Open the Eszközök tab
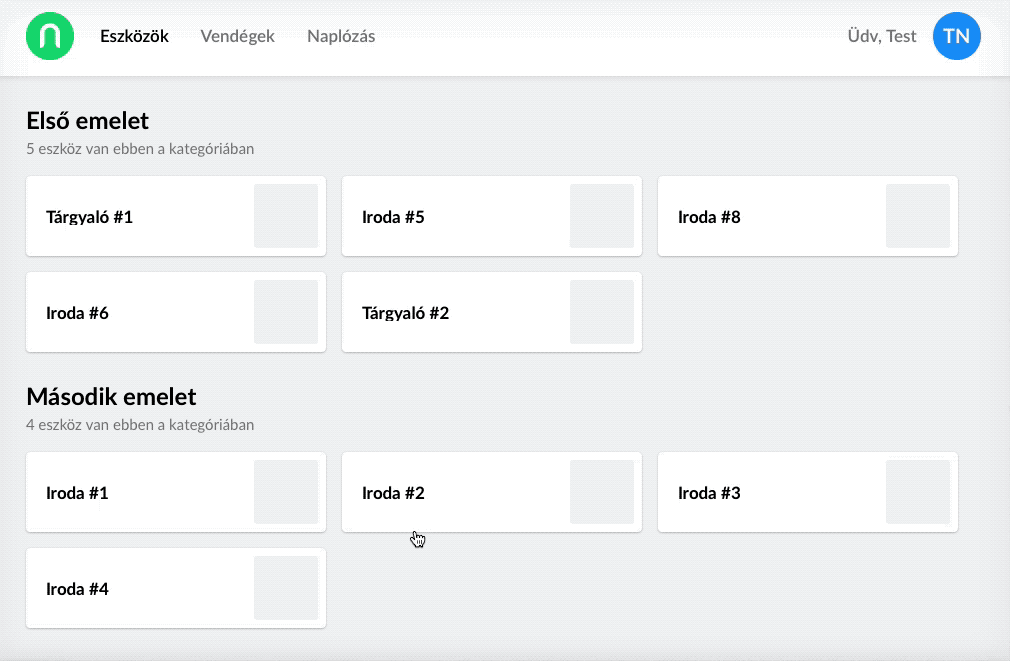 (134, 37)
